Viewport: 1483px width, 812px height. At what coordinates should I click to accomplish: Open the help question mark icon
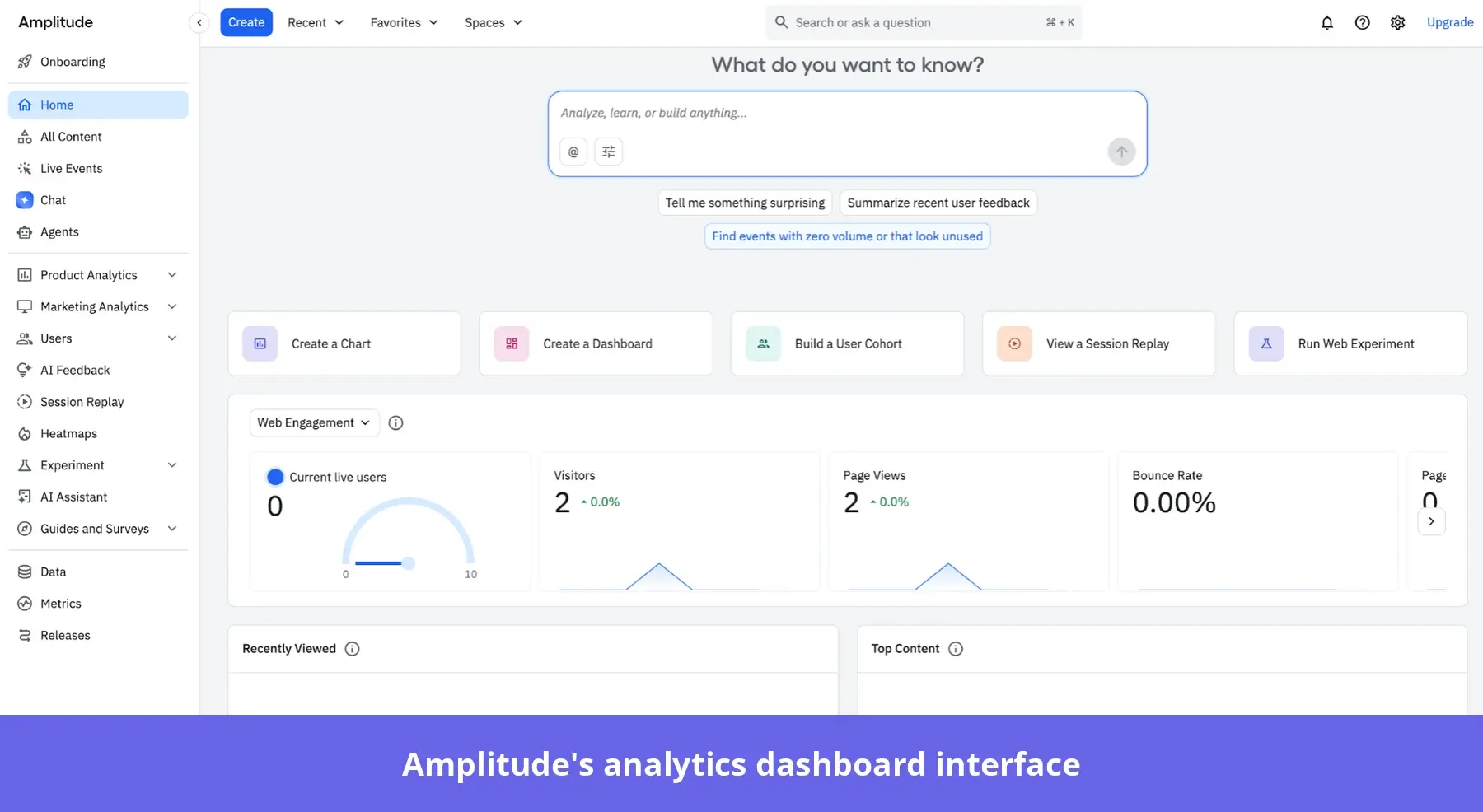1362,23
